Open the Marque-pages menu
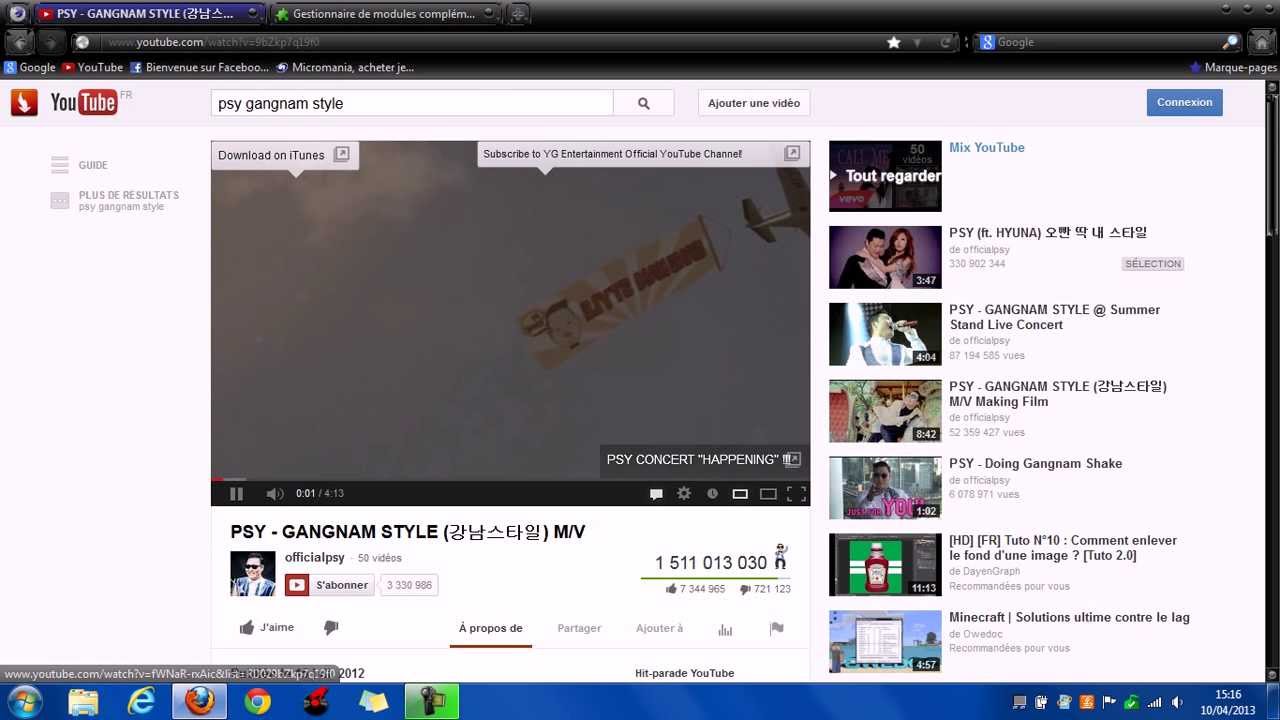1280x720 pixels. coord(1232,67)
